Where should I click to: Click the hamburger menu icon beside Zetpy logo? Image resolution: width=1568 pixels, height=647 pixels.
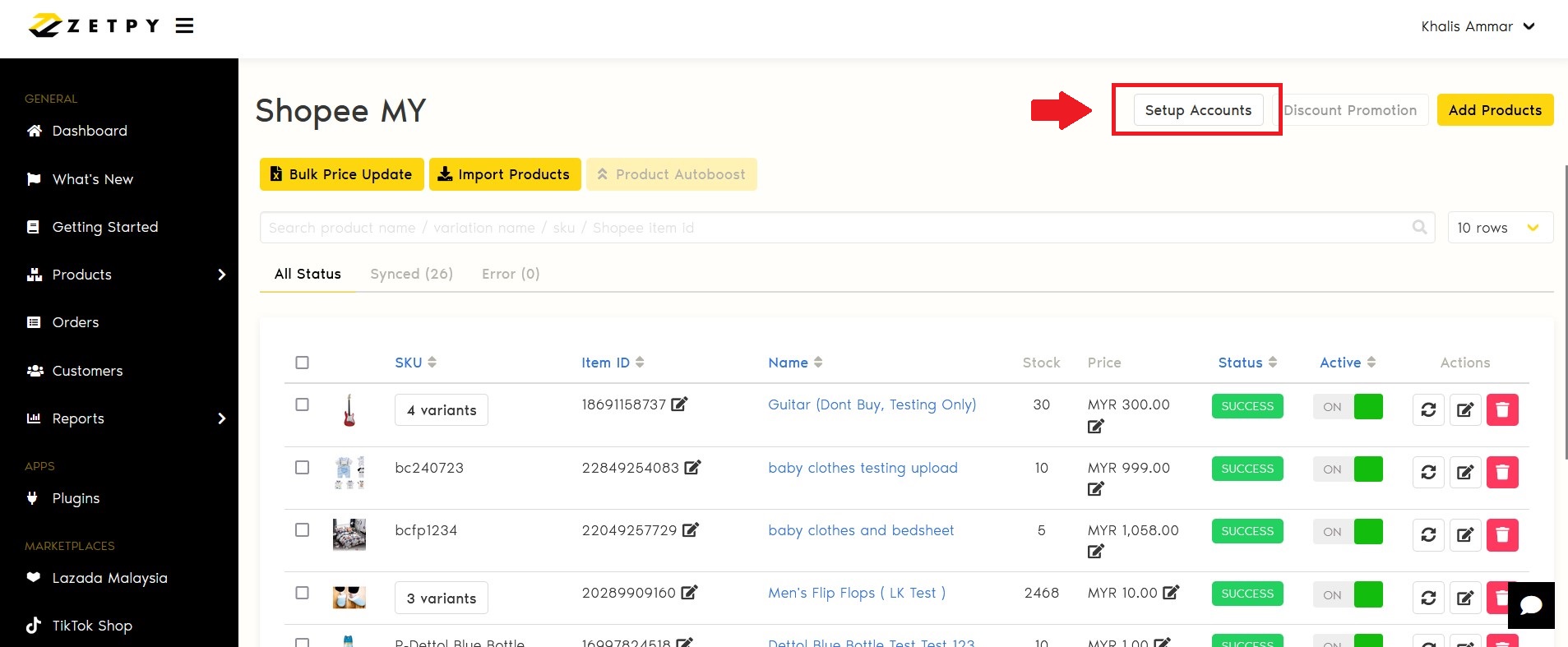[x=184, y=25]
